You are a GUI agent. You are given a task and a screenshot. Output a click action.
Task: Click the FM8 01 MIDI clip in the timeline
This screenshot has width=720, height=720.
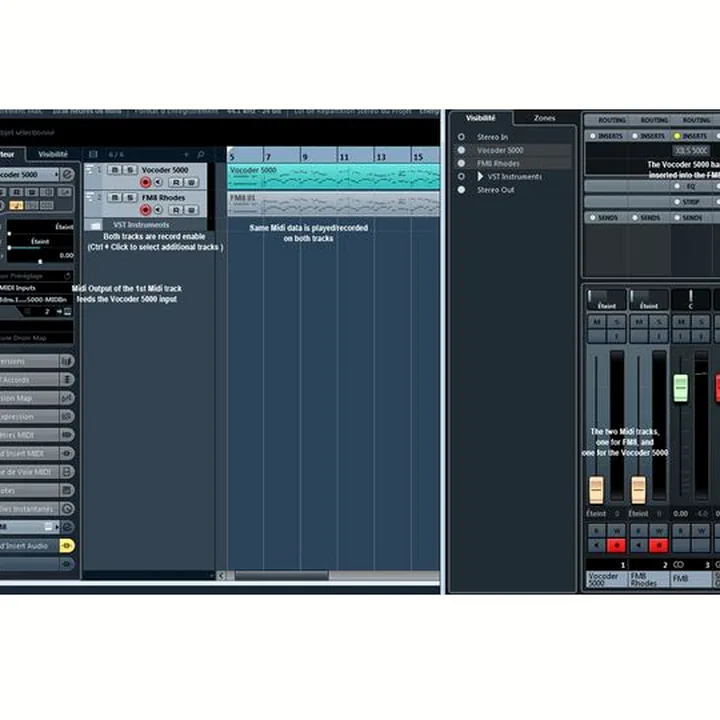[x=333, y=204]
